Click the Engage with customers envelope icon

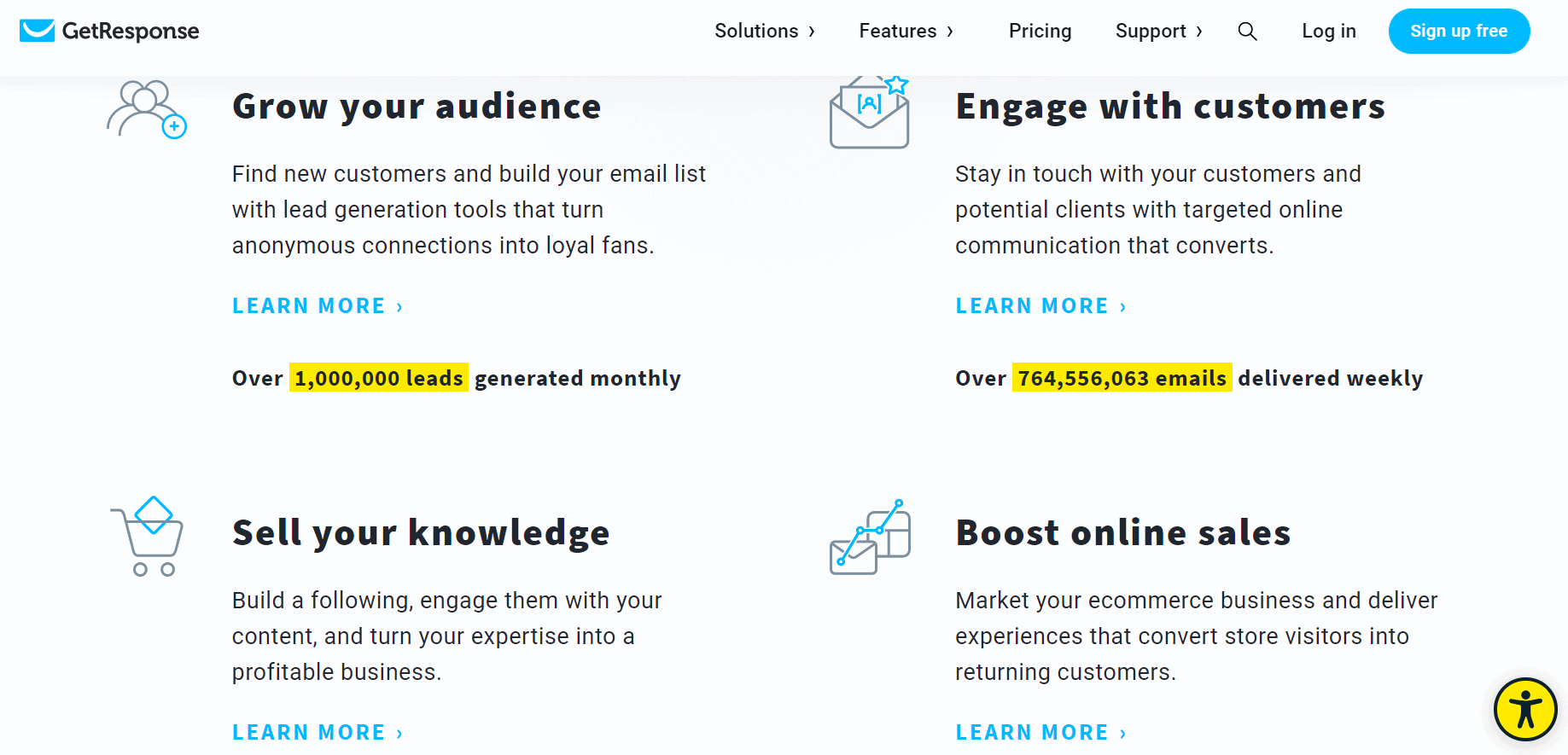869,112
